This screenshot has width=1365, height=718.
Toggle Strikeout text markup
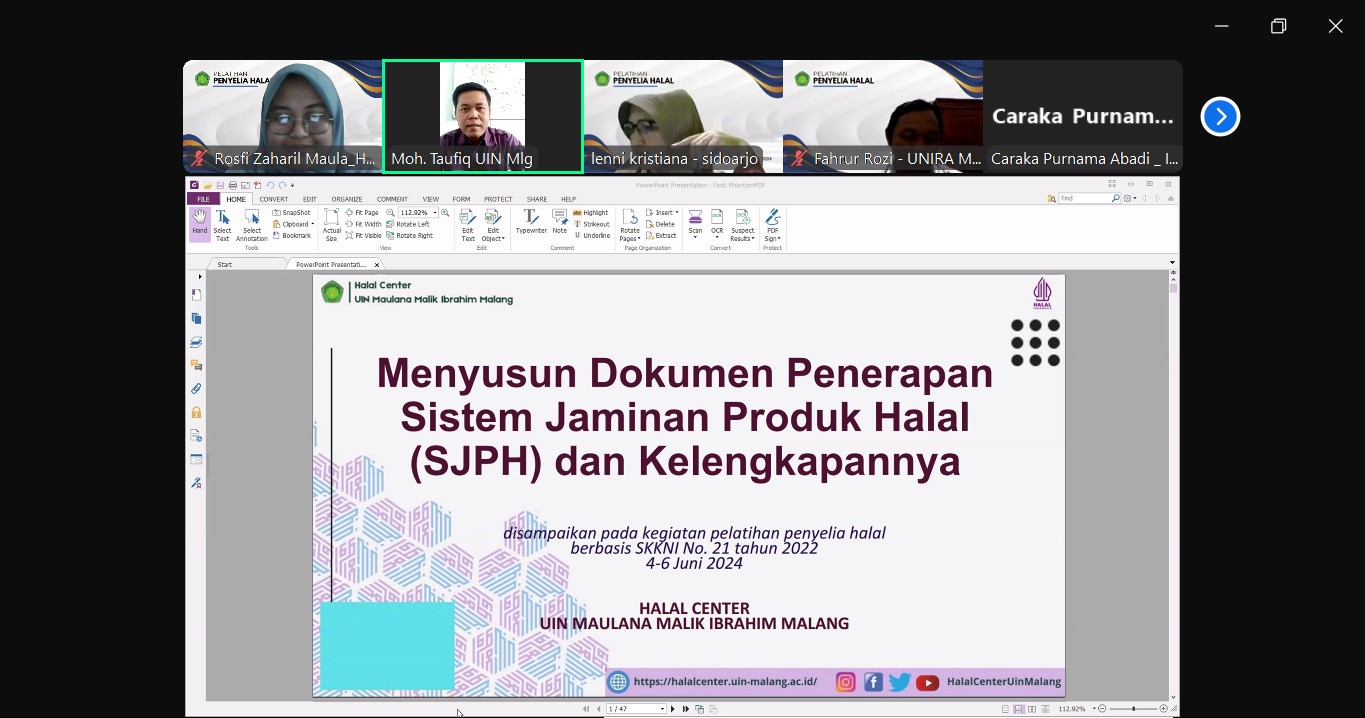tap(591, 224)
